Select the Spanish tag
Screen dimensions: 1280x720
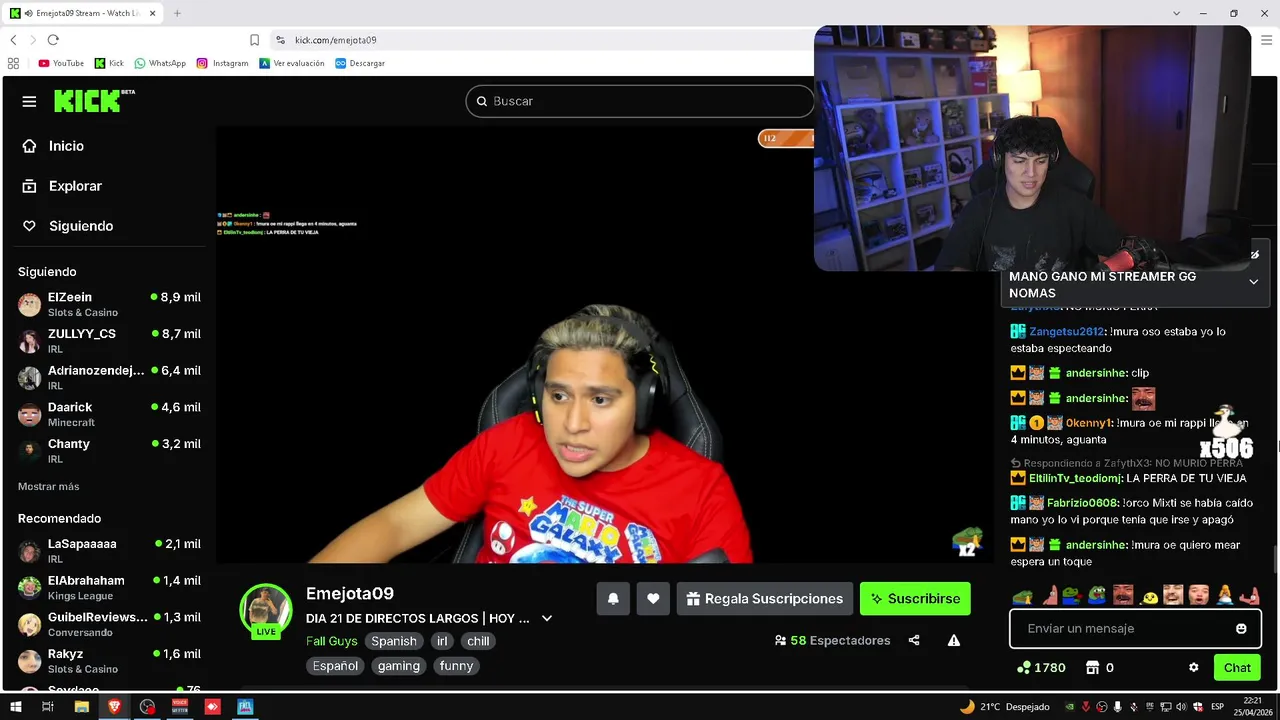(394, 641)
